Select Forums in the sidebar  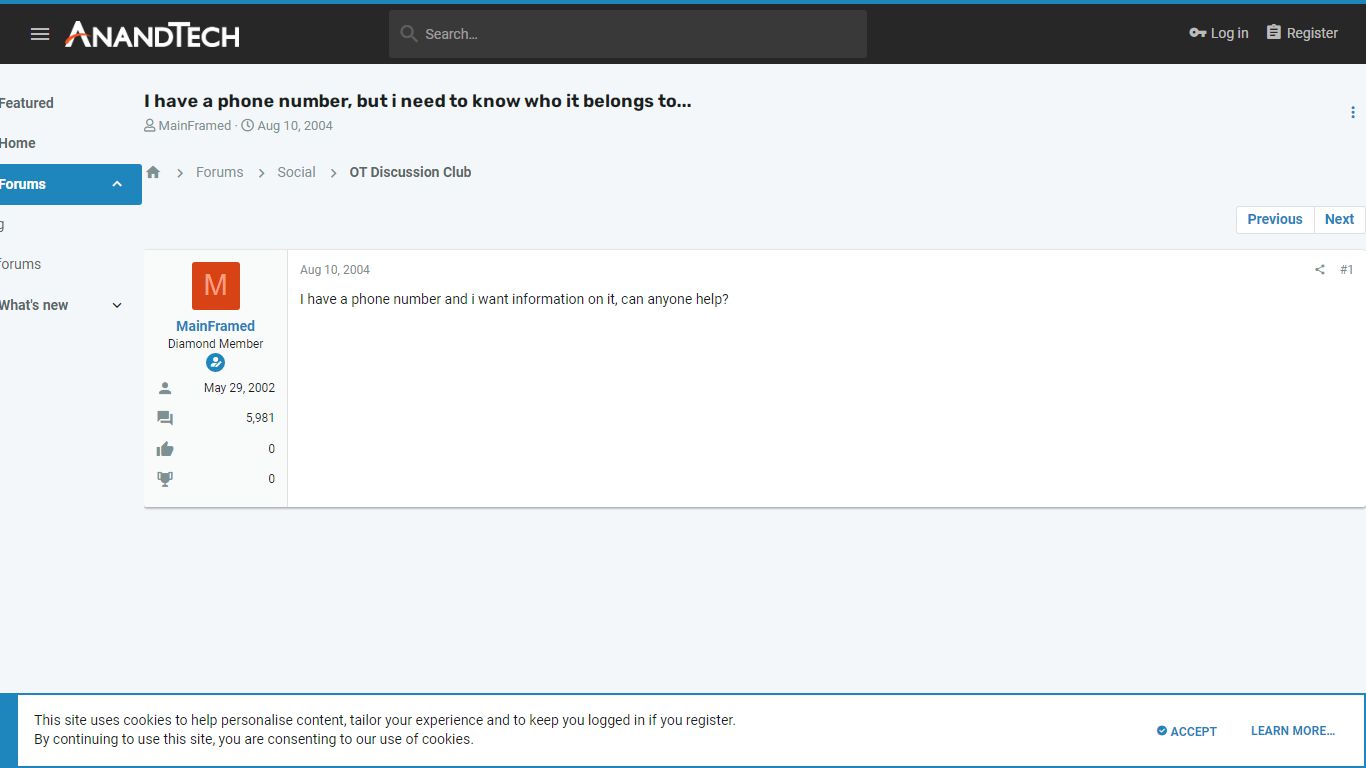(23, 184)
